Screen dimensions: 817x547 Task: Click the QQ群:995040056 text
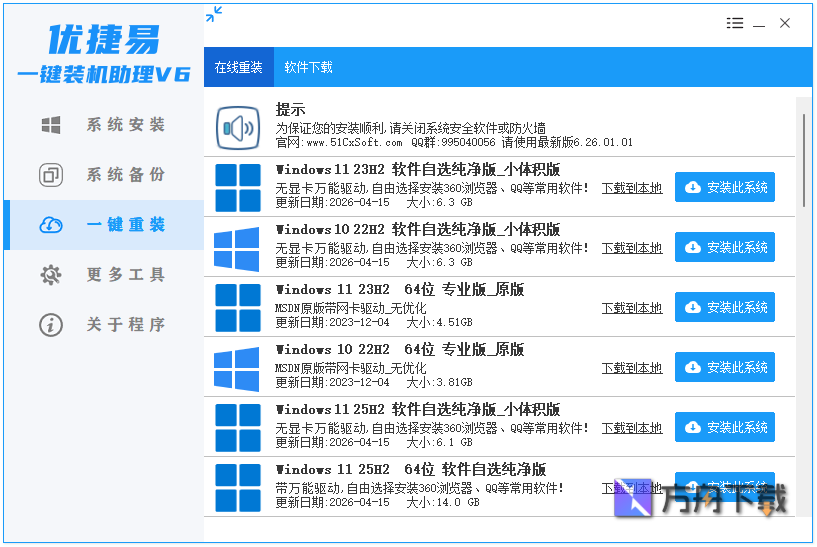(453, 142)
